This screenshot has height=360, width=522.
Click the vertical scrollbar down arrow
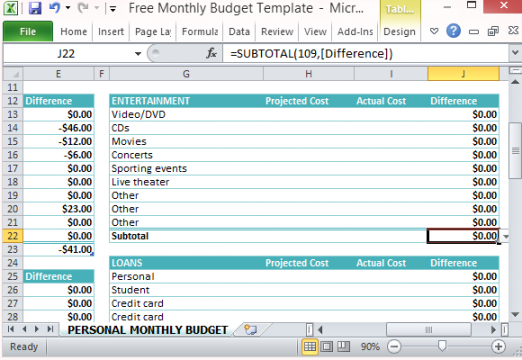click(x=515, y=314)
